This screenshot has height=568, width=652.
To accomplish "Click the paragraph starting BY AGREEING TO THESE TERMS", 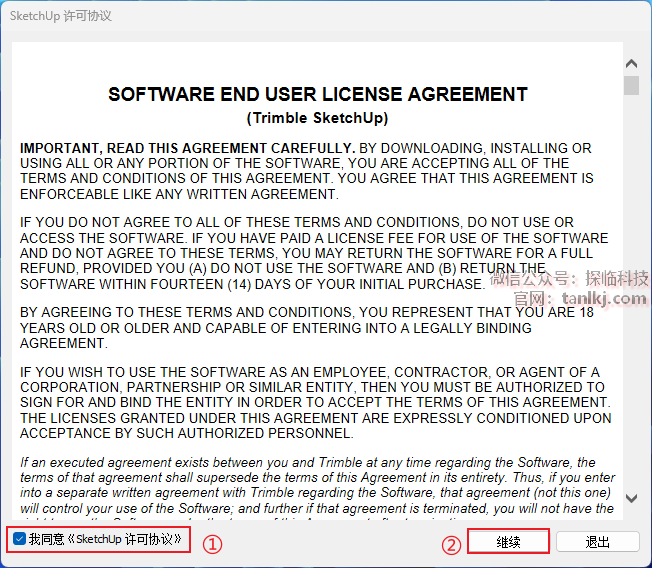I will pos(307,328).
